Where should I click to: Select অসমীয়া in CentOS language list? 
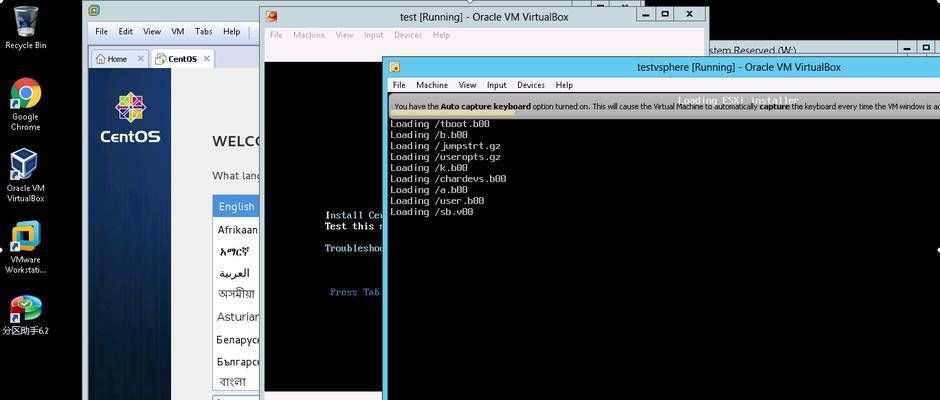coord(236,294)
